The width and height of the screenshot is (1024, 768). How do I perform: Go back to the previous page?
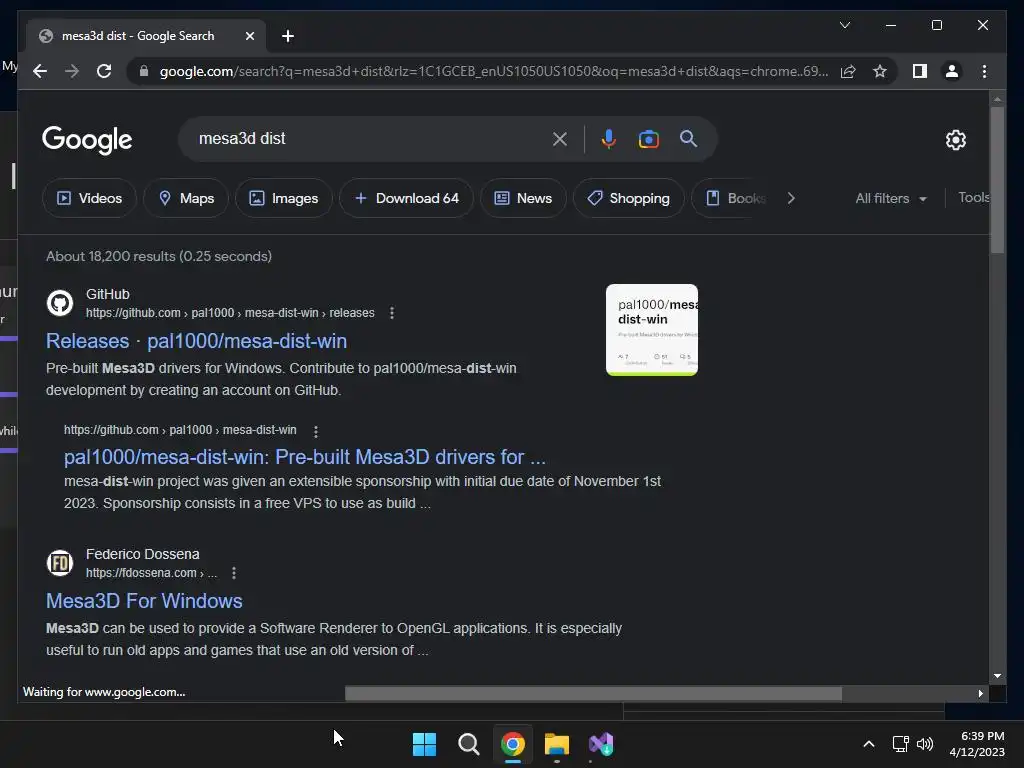(40, 71)
